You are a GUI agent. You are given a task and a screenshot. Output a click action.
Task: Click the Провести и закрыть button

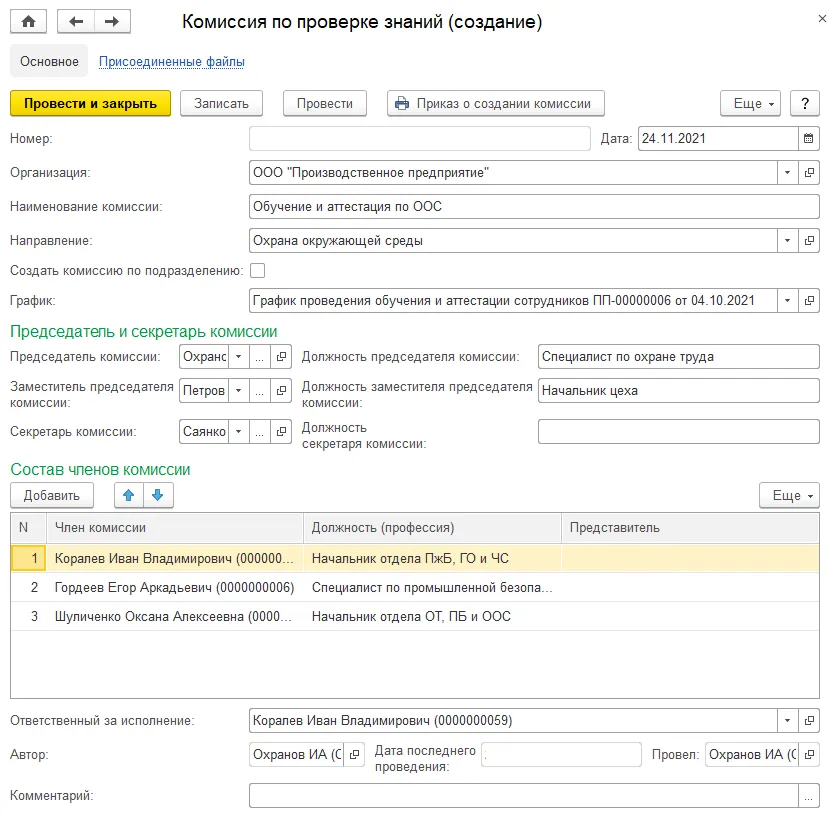tap(90, 104)
